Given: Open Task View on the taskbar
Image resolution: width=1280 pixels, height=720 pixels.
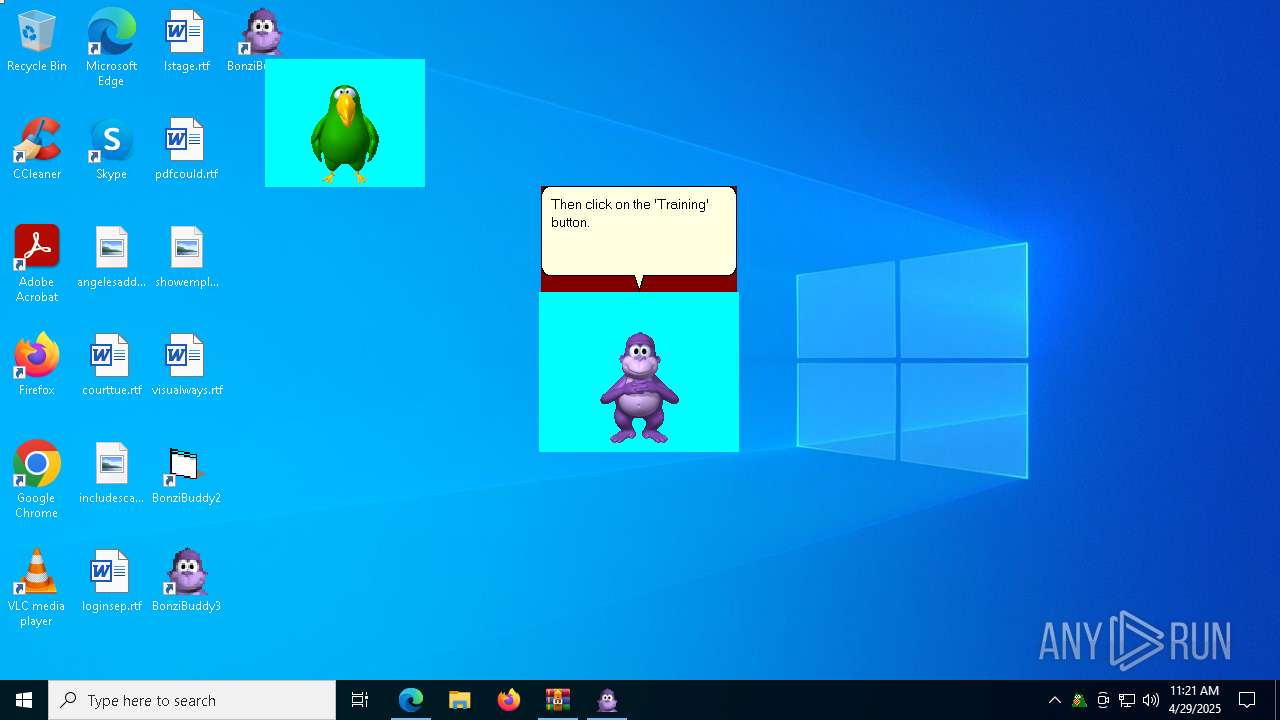Looking at the screenshot, I should click(360, 700).
